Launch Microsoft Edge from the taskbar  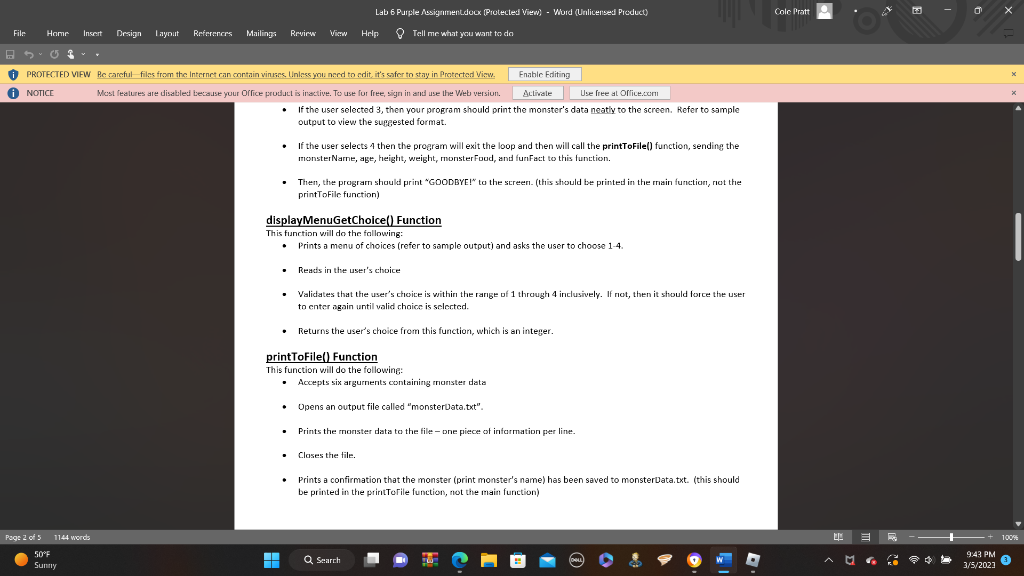tap(459, 560)
